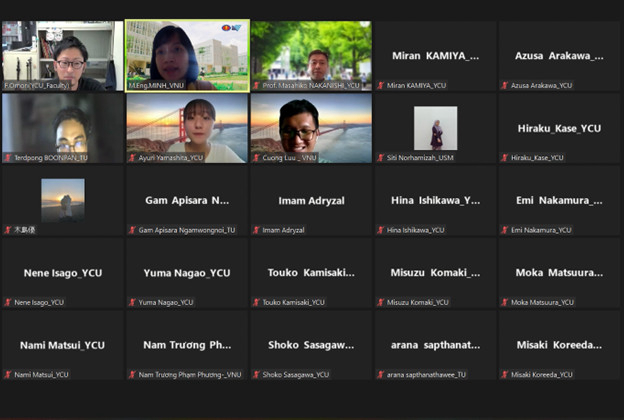Click the 'Cuong Luu _VNU' name label
Screen dimensions: 624x420
(289, 158)
